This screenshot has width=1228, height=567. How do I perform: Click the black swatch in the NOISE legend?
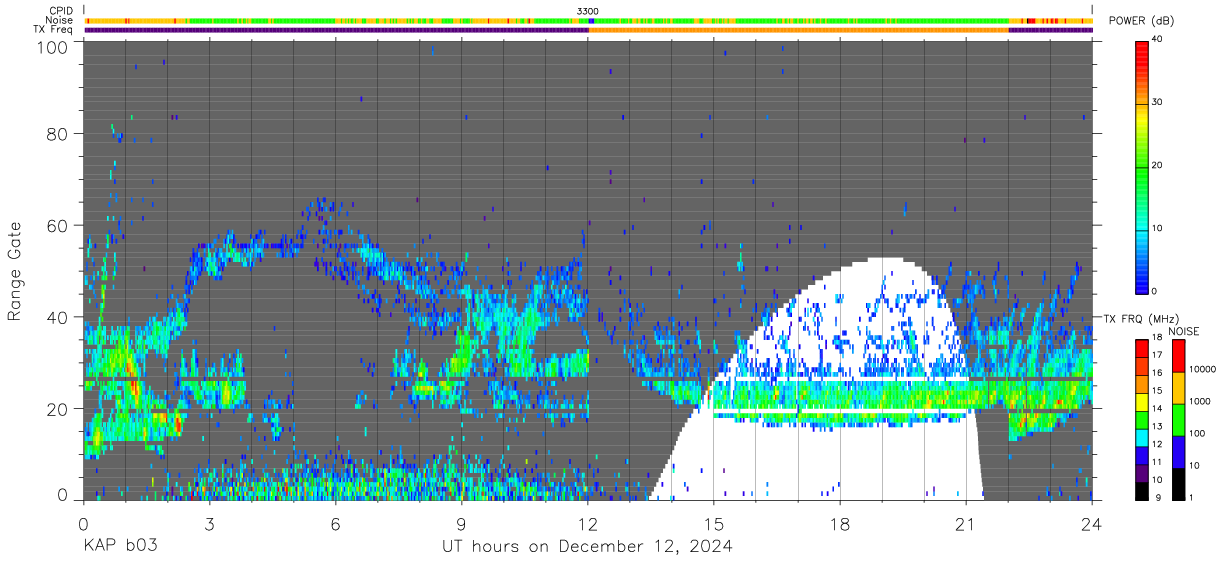[x=1177, y=483]
